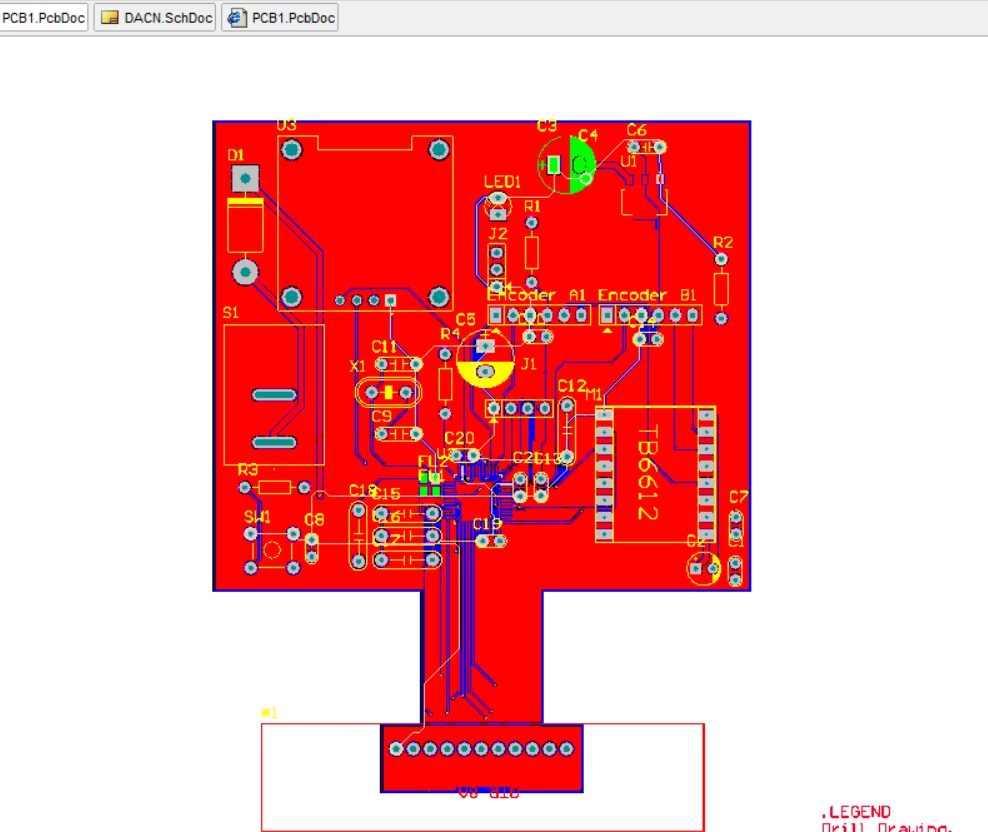Image resolution: width=988 pixels, height=832 pixels.
Task: Select D1 round lower pad
Action: (245, 272)
